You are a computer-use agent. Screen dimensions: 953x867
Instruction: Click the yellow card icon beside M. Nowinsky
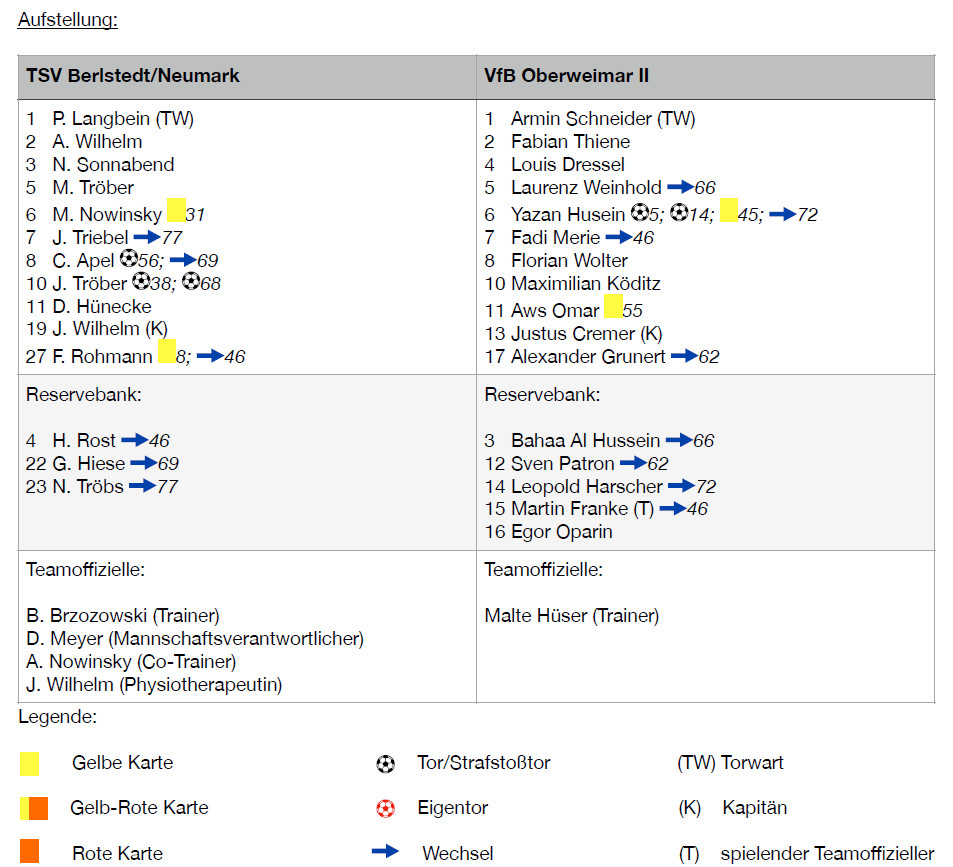(176, 210)
